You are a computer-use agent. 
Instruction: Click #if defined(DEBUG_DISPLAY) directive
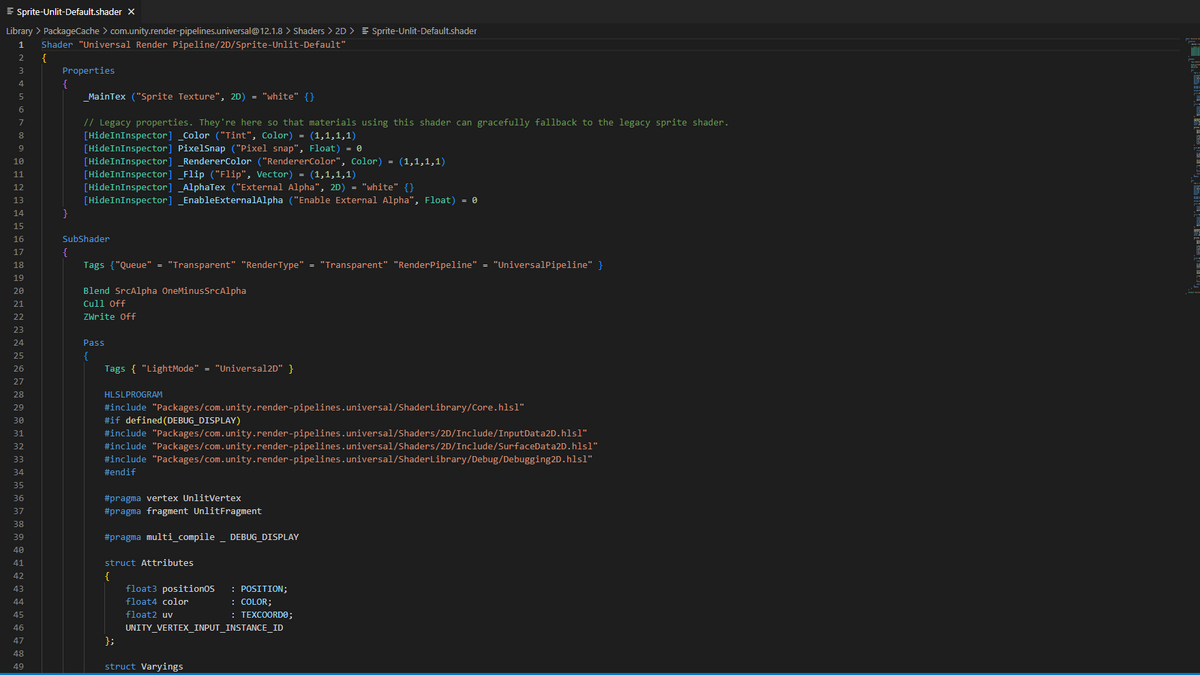coord(172,421)
